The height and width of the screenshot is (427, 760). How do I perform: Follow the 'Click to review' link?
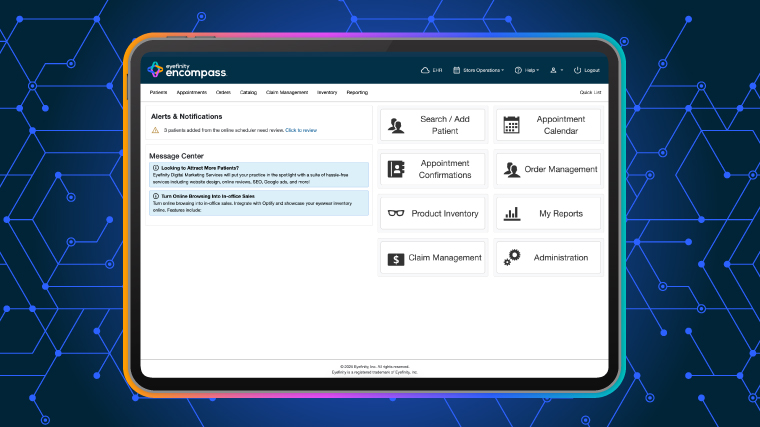click(301, 130)
